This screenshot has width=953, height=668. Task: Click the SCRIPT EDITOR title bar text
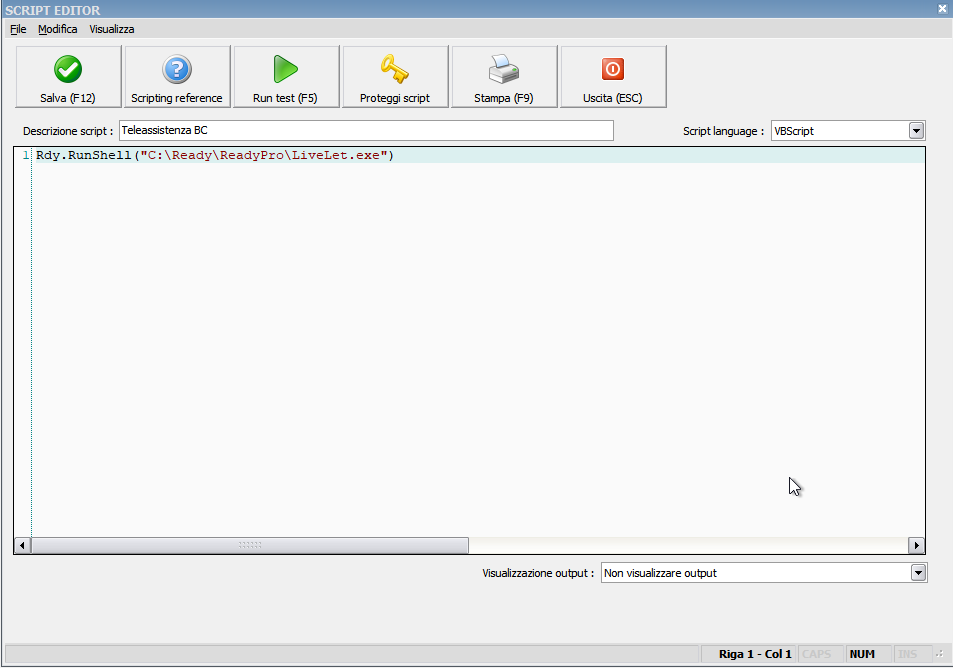coord(53,10)
